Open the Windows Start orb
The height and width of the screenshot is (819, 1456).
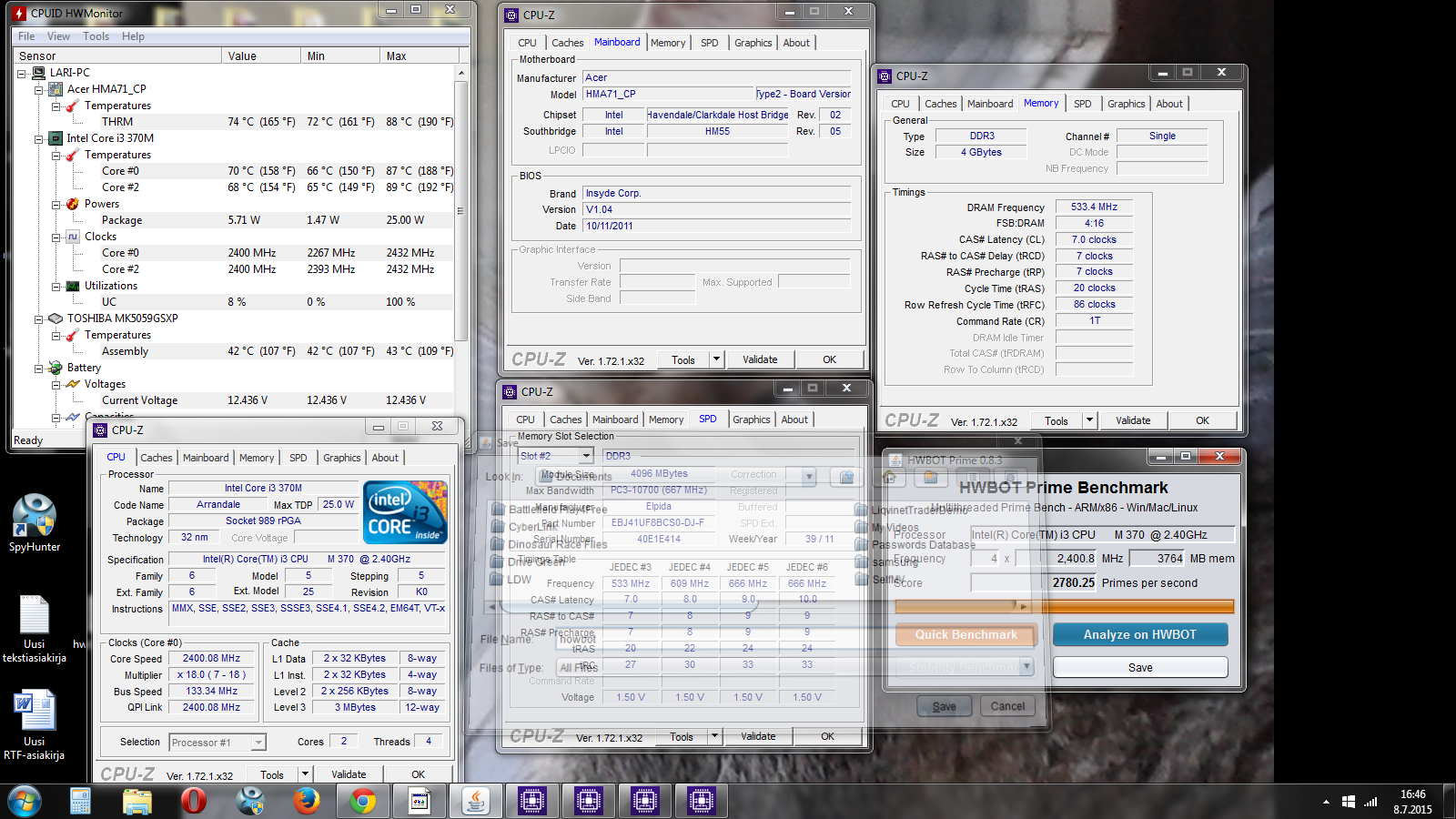25,801
